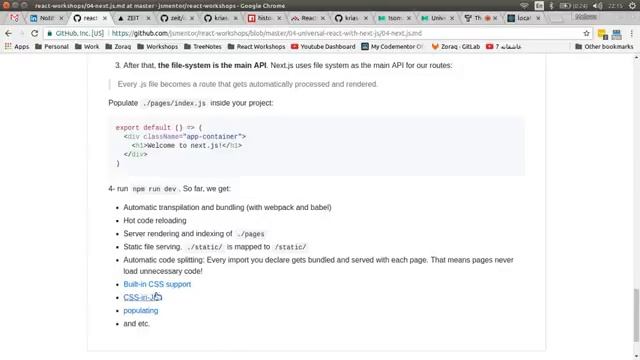The image size is (640, 360).
Task: Open the Built-in CSS support link
Action: pos(157,284)
